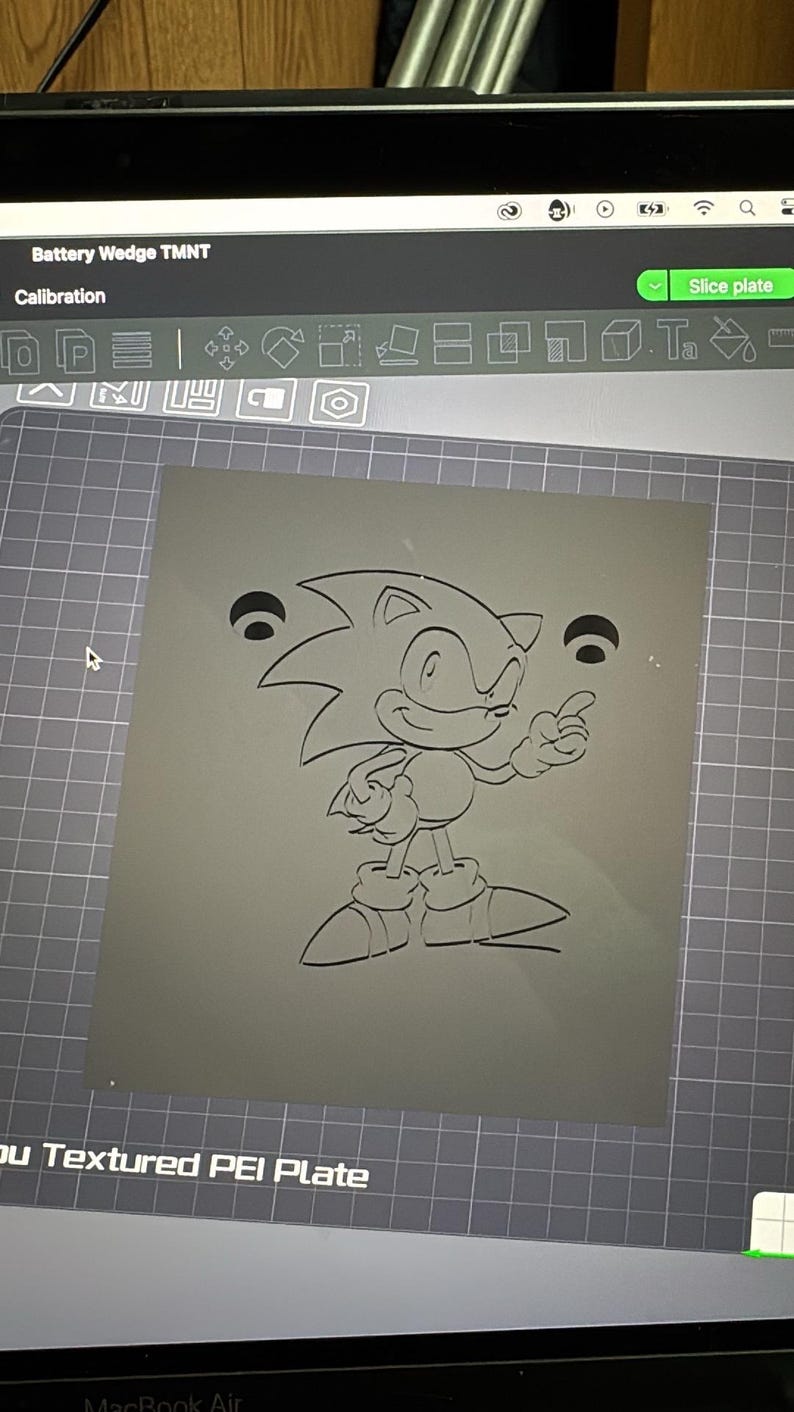Activate the Scale tool
The height and width of the screenshot is (1412, 794).
339,346
